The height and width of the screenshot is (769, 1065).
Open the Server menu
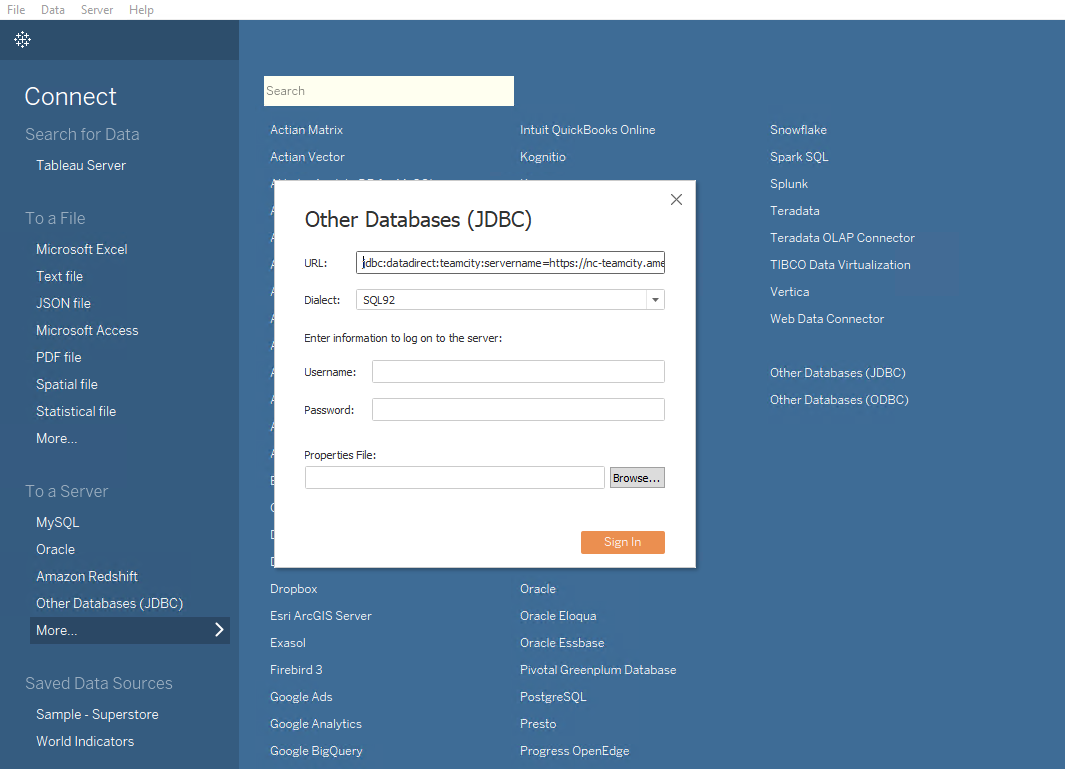coord(97,10)
